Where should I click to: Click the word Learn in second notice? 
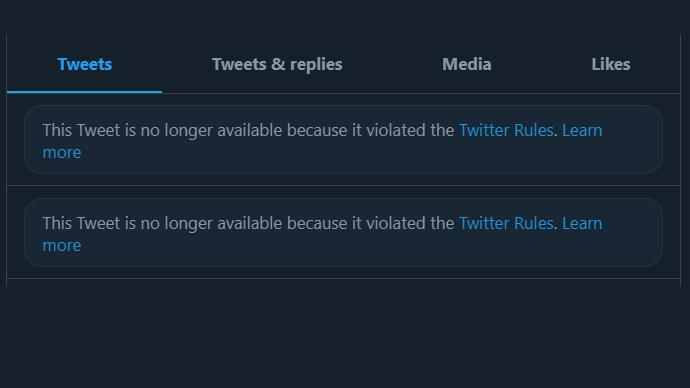point(582,223)
